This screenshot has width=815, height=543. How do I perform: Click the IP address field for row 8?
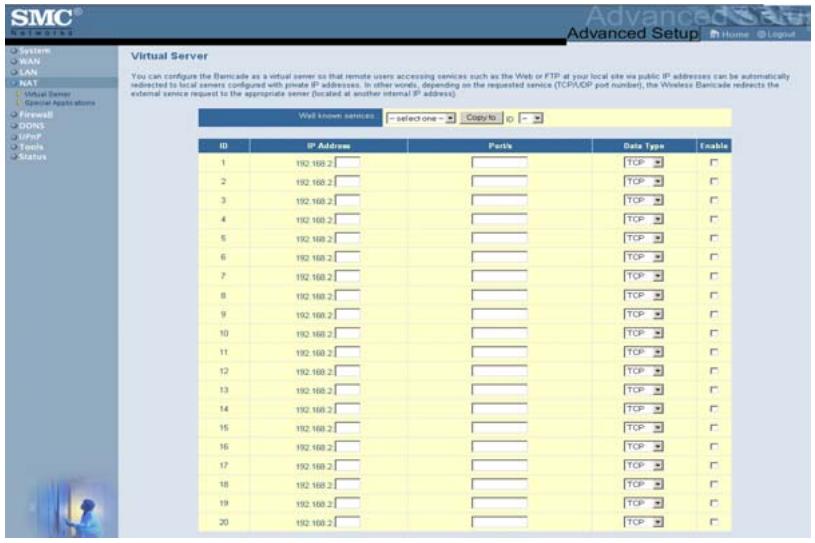tap(348, 296)
